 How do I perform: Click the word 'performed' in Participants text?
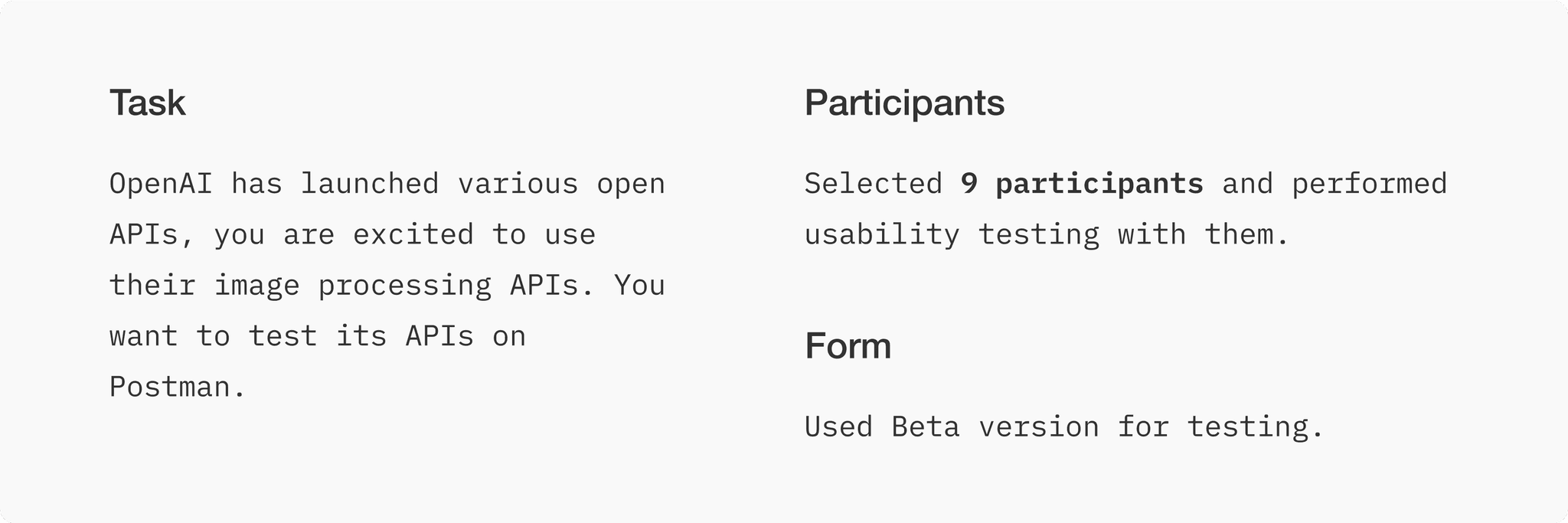[x=1369, y=185]
